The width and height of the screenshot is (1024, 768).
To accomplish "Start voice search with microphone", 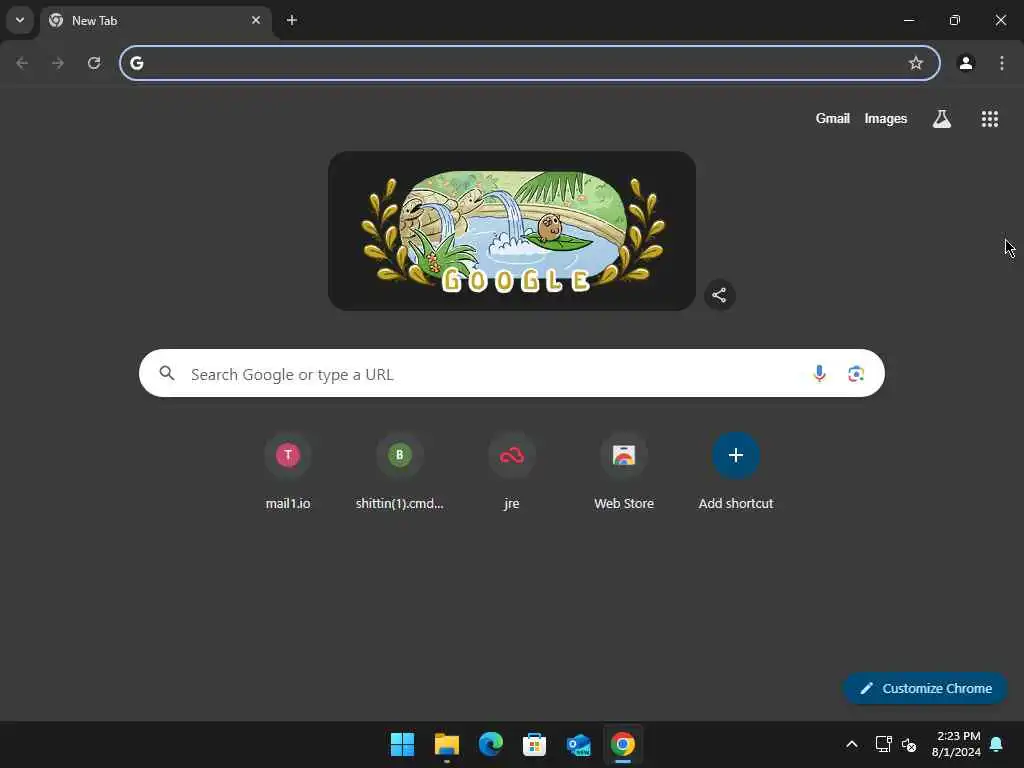I will (819, 373).
